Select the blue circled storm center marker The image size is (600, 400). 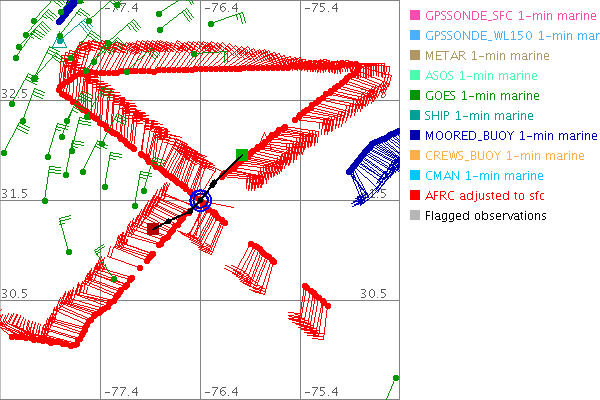[201, 201]
